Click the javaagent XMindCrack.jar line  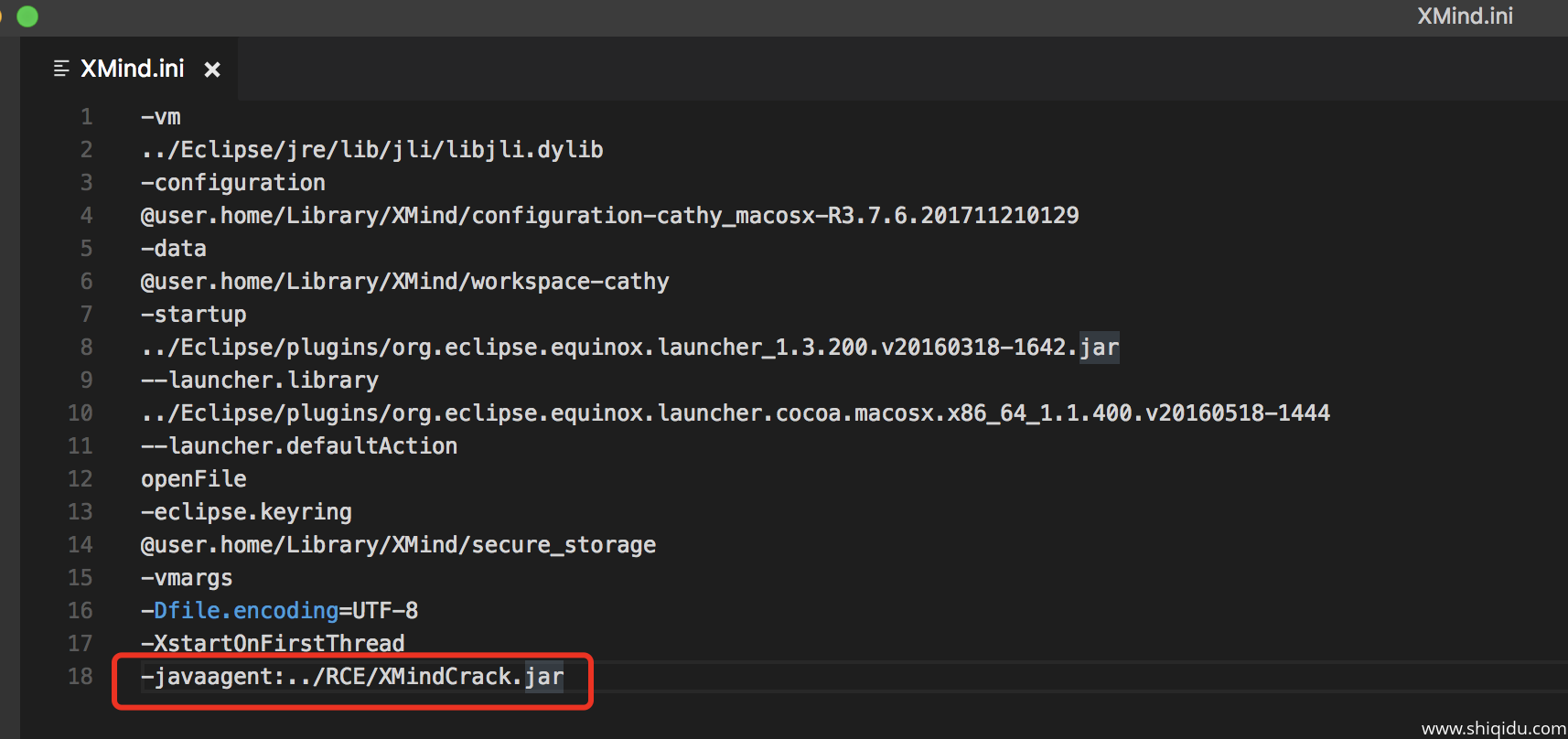[353, 677]
